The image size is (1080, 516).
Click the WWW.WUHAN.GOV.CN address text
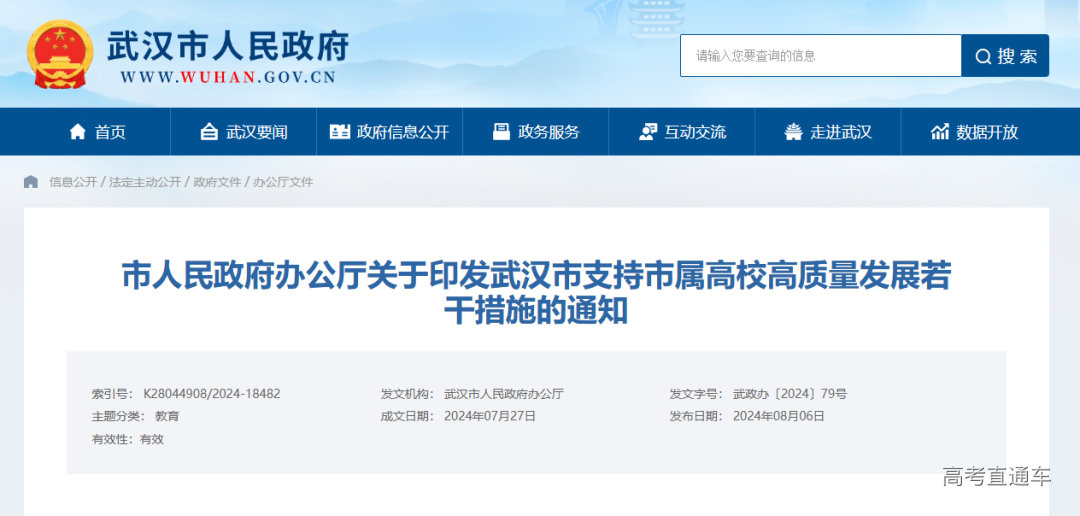228,77
